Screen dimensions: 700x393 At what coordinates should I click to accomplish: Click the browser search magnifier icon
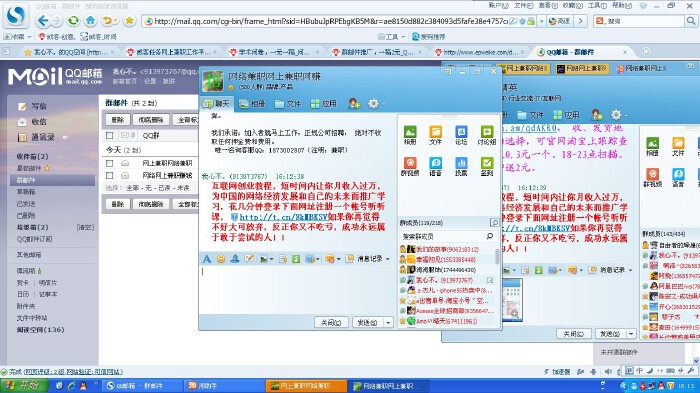point(691,21)
